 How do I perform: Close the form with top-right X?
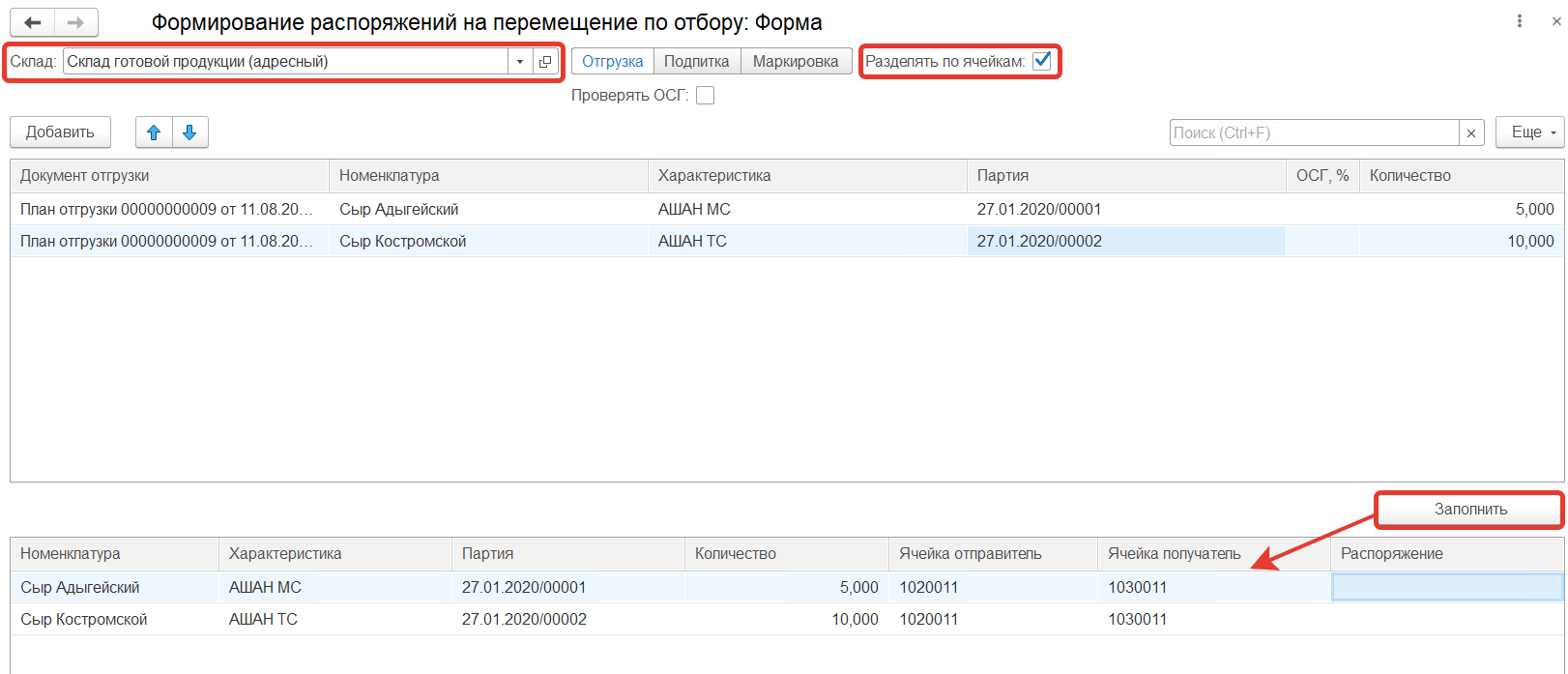click(x=1556, y=21)
